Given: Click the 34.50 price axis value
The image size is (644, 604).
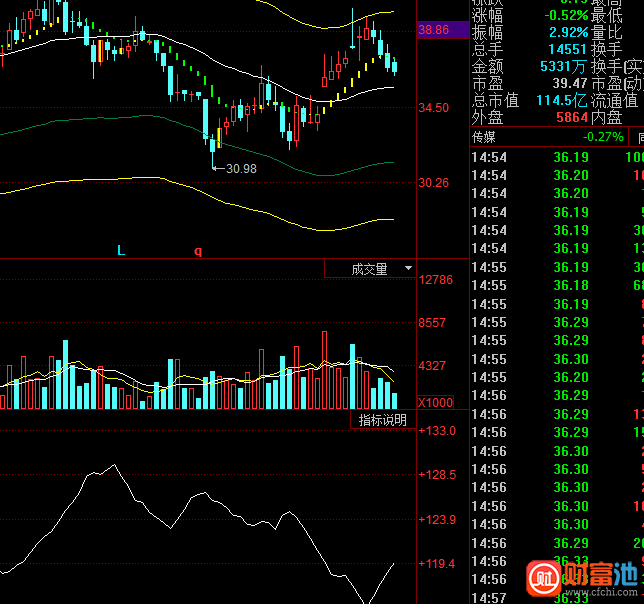Looking at the screenshot, I should click(x=434, y=108).
